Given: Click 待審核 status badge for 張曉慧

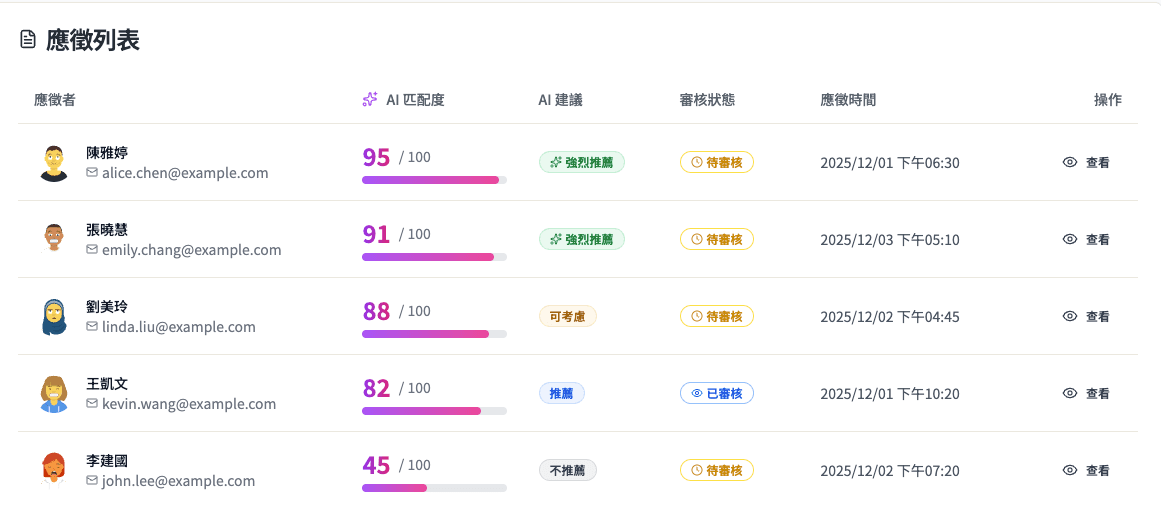Looking at the screenshot, I should pos(717,239).
